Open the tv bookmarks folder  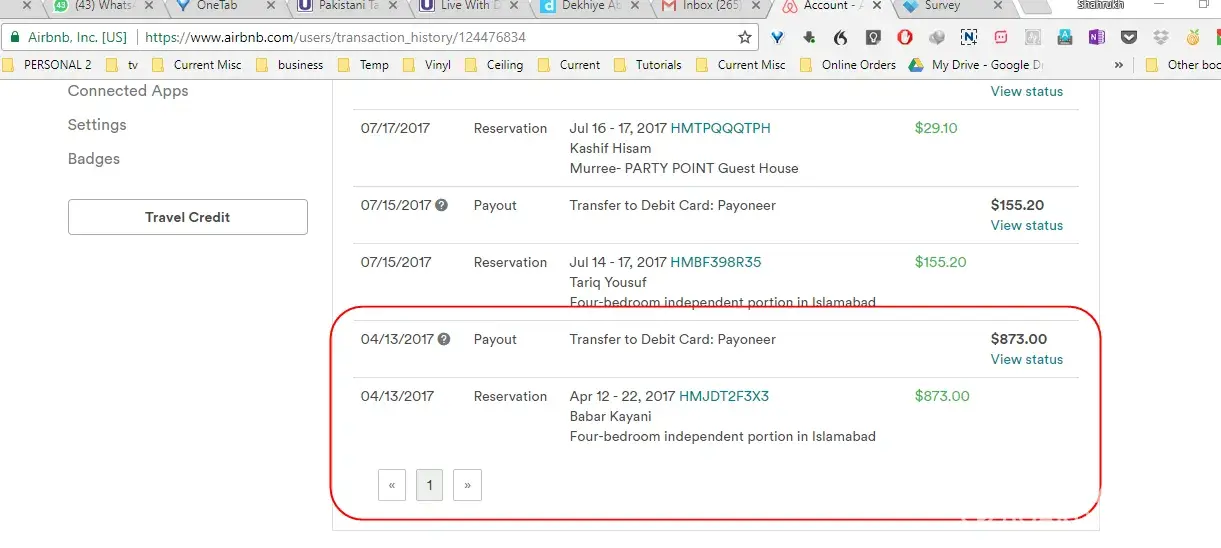[x=121, y=65]
